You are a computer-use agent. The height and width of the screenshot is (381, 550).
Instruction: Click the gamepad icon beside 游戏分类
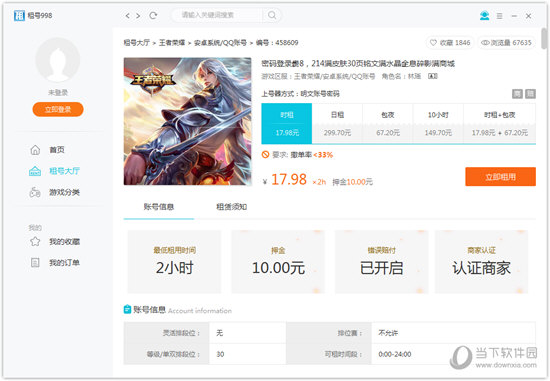pyautogui.click(x=35, y=192)
